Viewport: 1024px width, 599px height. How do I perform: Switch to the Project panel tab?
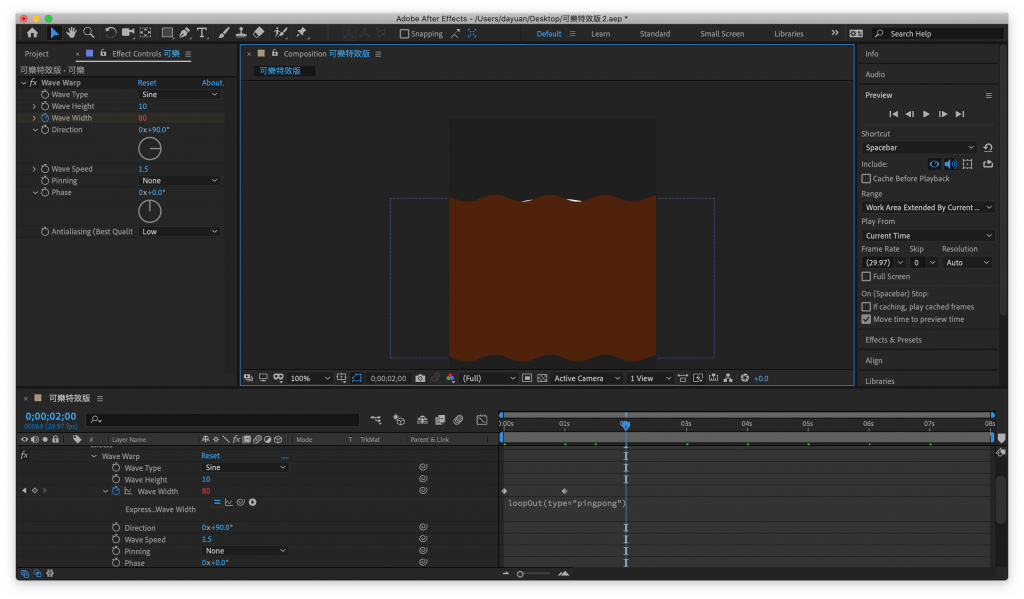point(37,54)
